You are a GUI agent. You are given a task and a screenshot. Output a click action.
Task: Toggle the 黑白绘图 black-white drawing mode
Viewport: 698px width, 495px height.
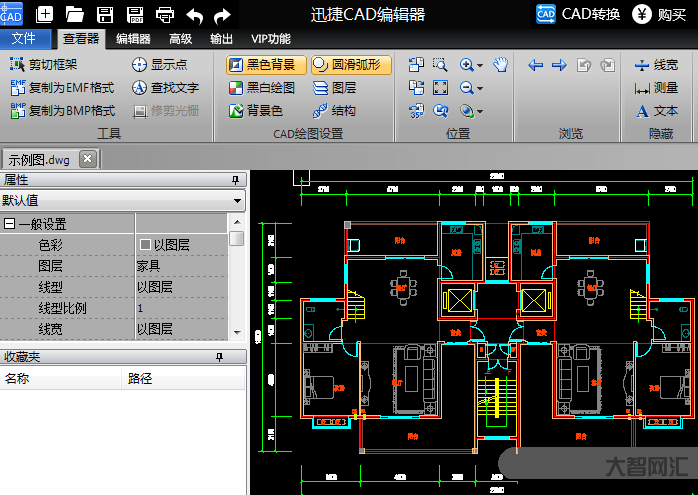click(262, 88)
